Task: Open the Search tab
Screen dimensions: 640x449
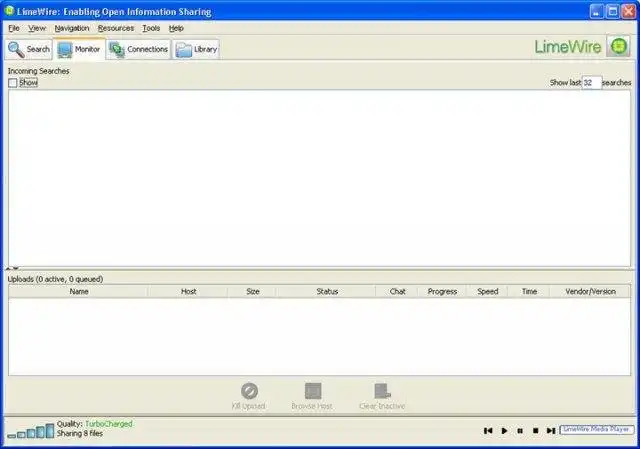Action: (29, 49)
